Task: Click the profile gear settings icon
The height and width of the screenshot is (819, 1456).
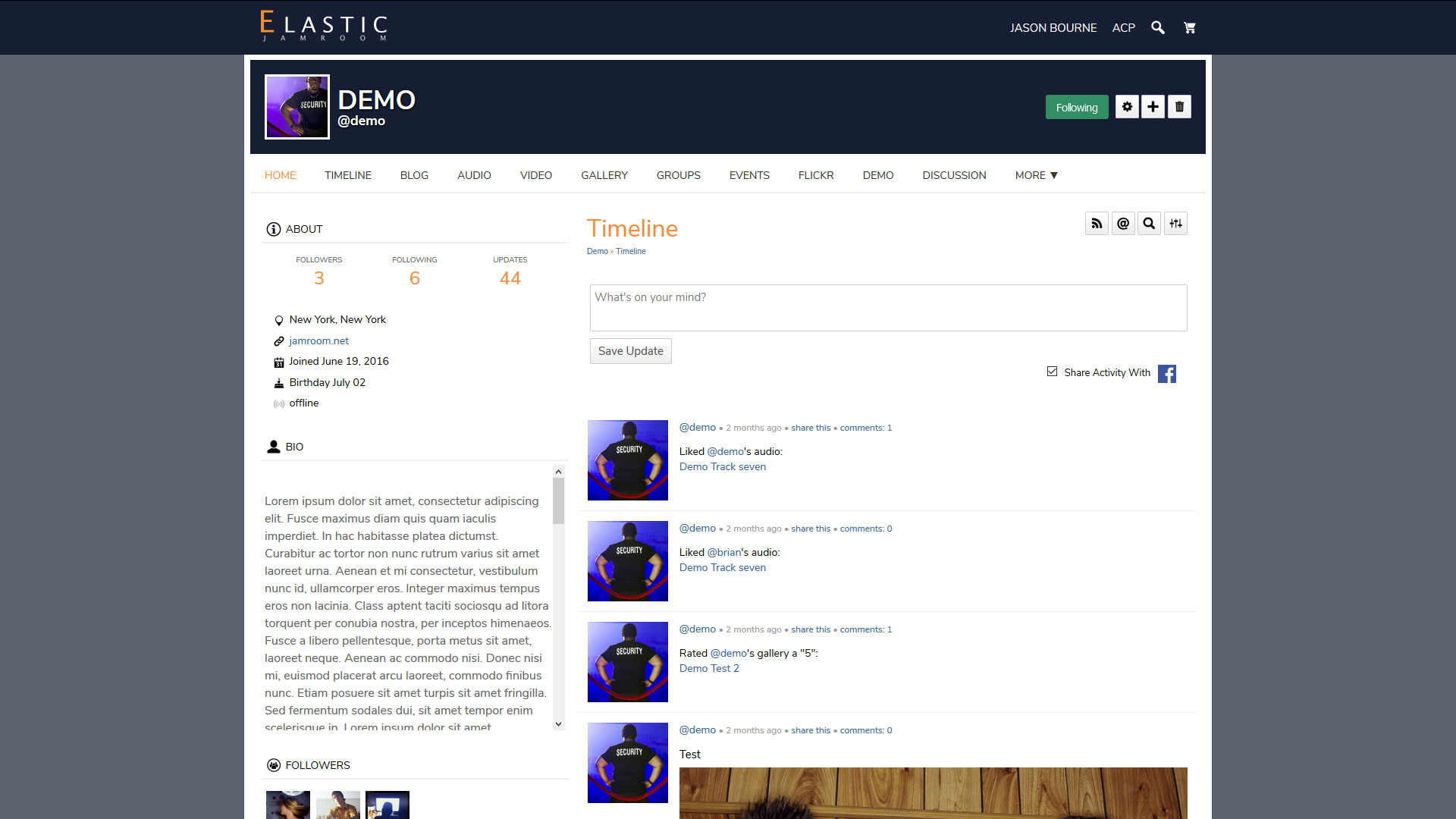Action: pos(1127,107)
